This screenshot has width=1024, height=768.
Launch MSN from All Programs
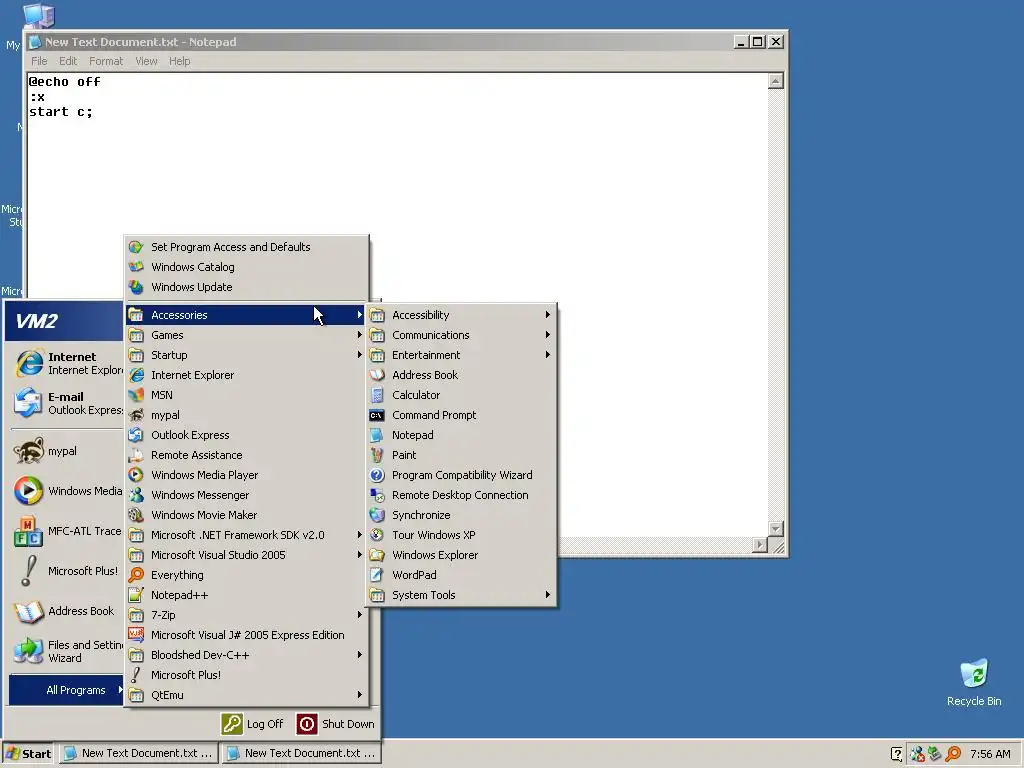(x=247, y=395)
